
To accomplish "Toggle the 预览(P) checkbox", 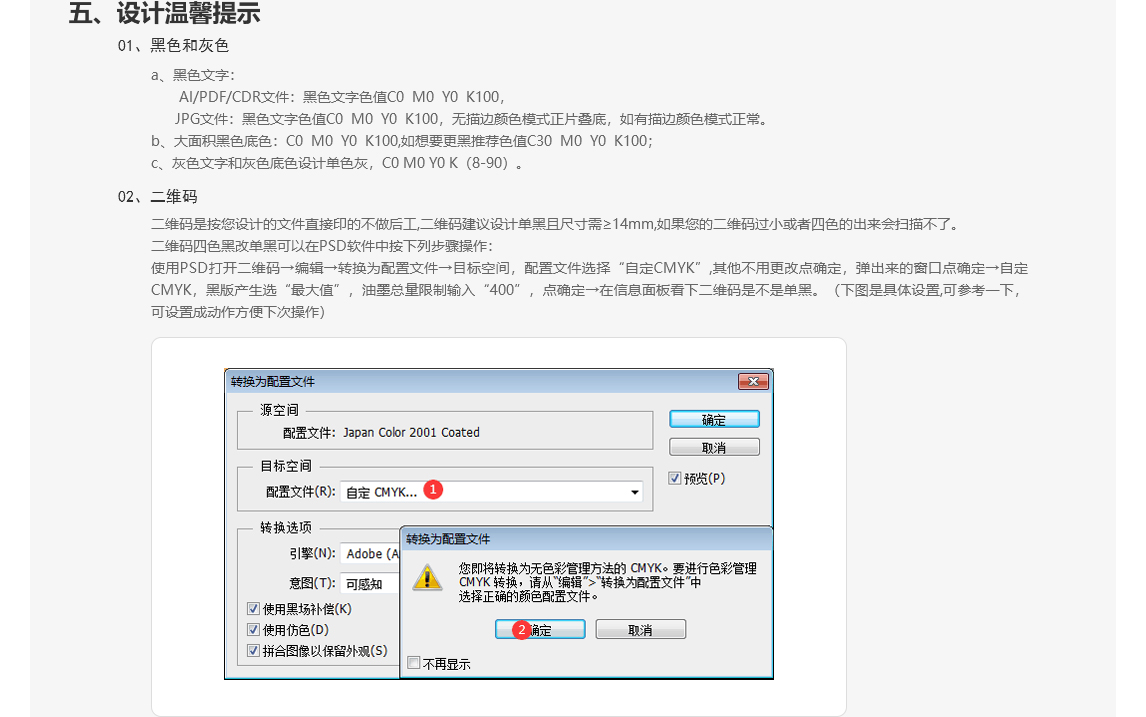I will (675, 478).
